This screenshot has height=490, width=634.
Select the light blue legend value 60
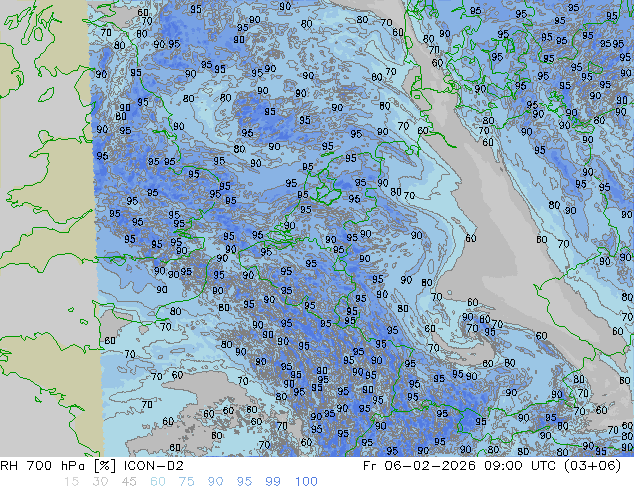[x=158, y=482]
